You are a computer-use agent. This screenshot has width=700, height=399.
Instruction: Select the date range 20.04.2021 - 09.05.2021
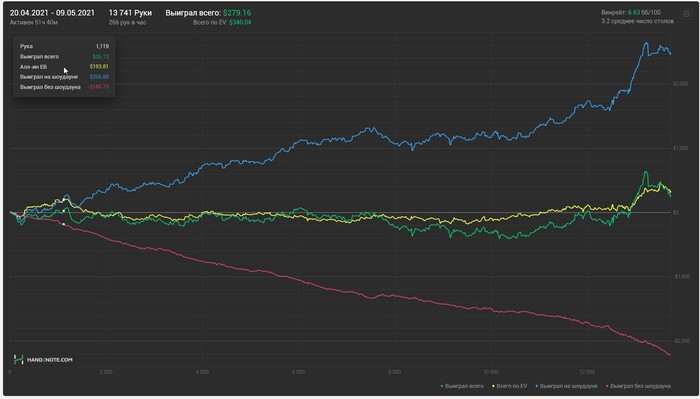pos(52,13)
